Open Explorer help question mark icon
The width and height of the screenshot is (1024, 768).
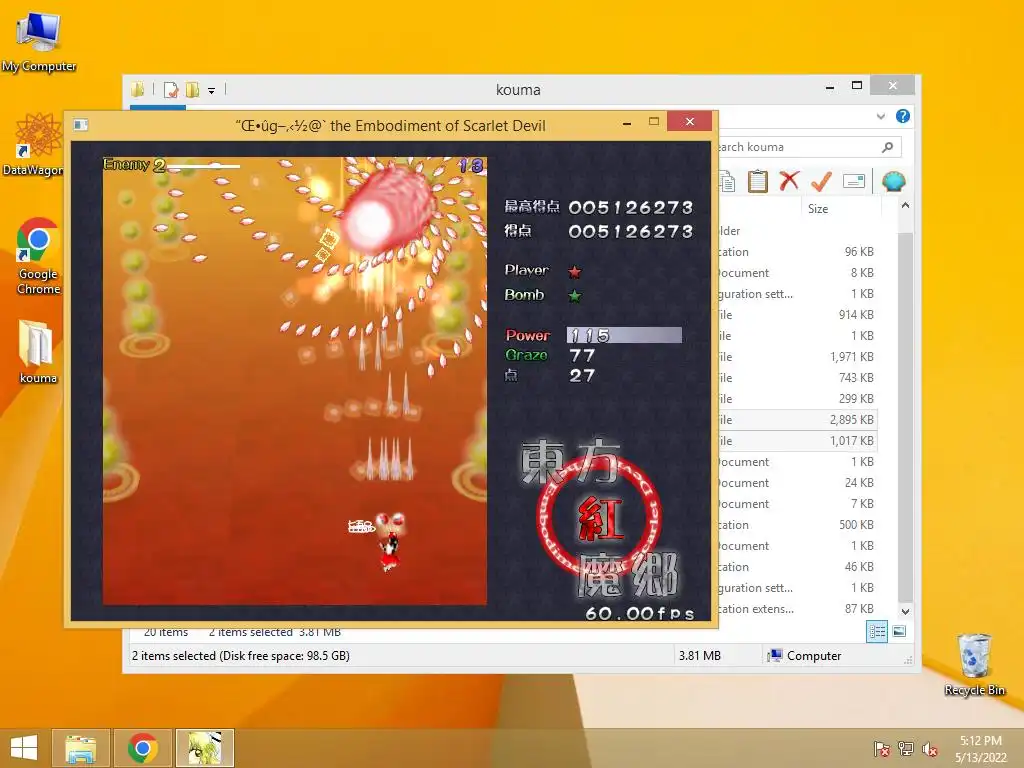903,116
